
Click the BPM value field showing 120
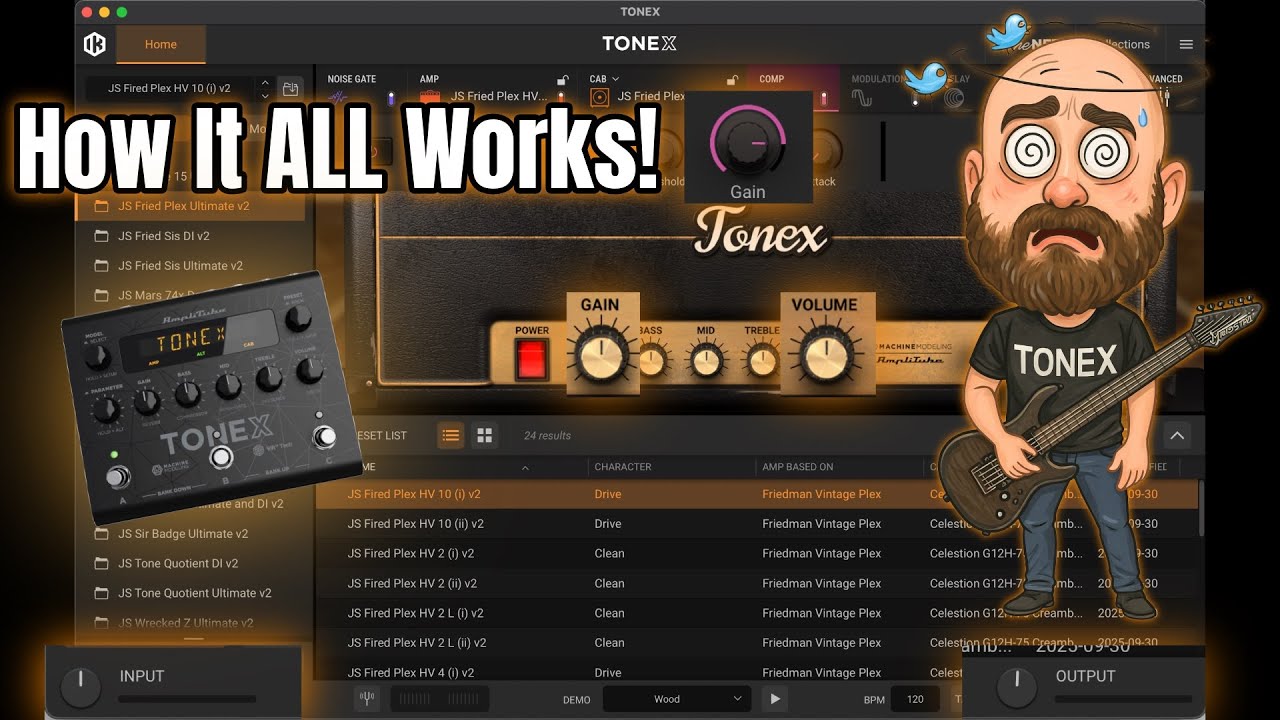coord(915,699)
